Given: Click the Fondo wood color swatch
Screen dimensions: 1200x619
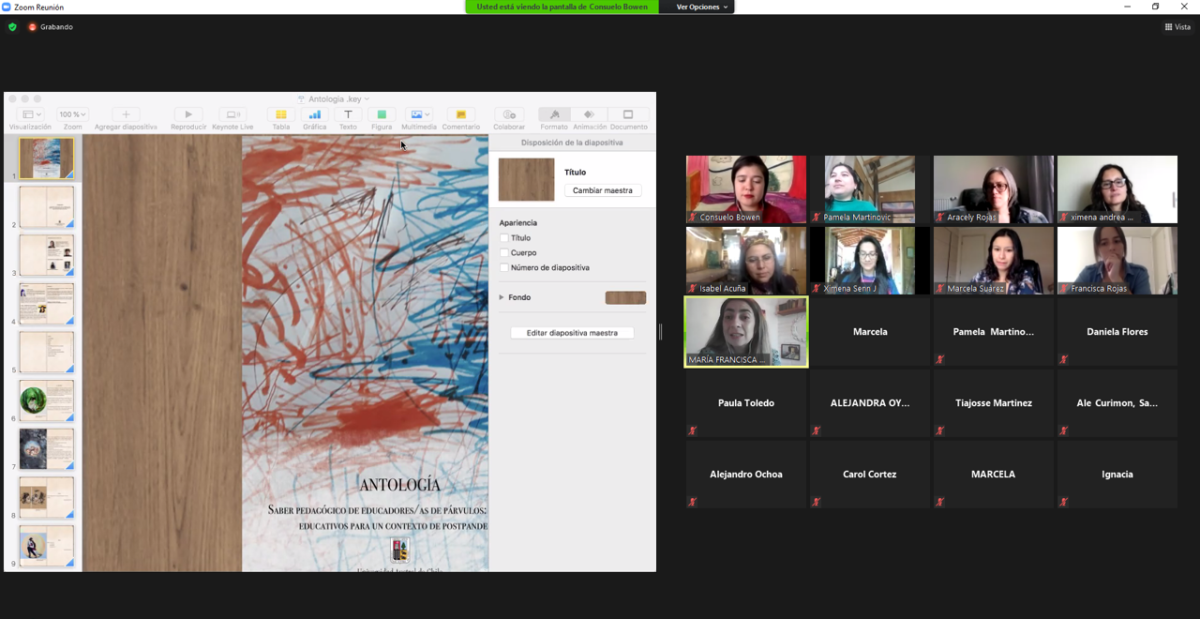Looking at the screenshot, I should pyautogui.click(x=626, y=298).
